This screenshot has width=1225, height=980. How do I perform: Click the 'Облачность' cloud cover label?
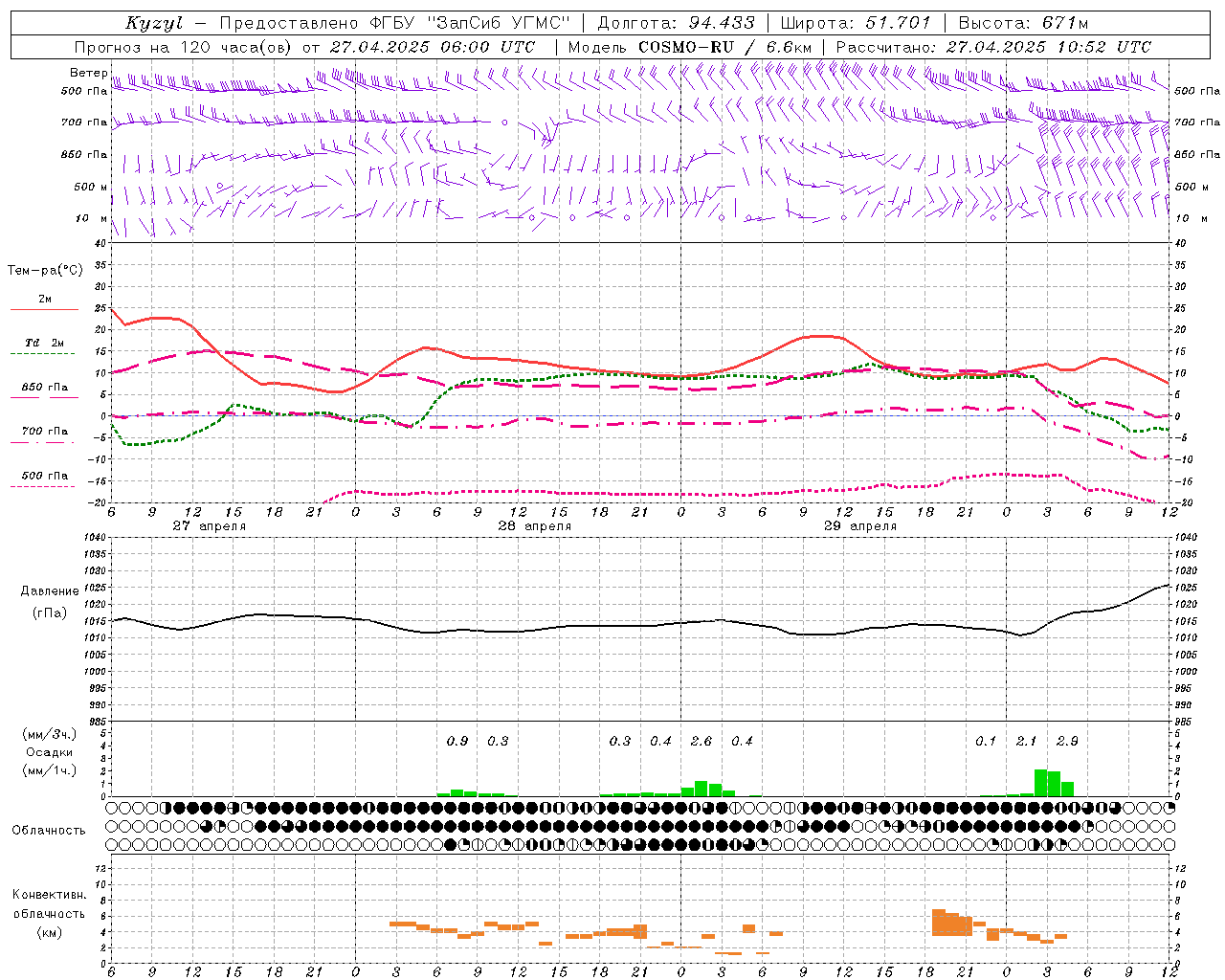click(49, 831)
